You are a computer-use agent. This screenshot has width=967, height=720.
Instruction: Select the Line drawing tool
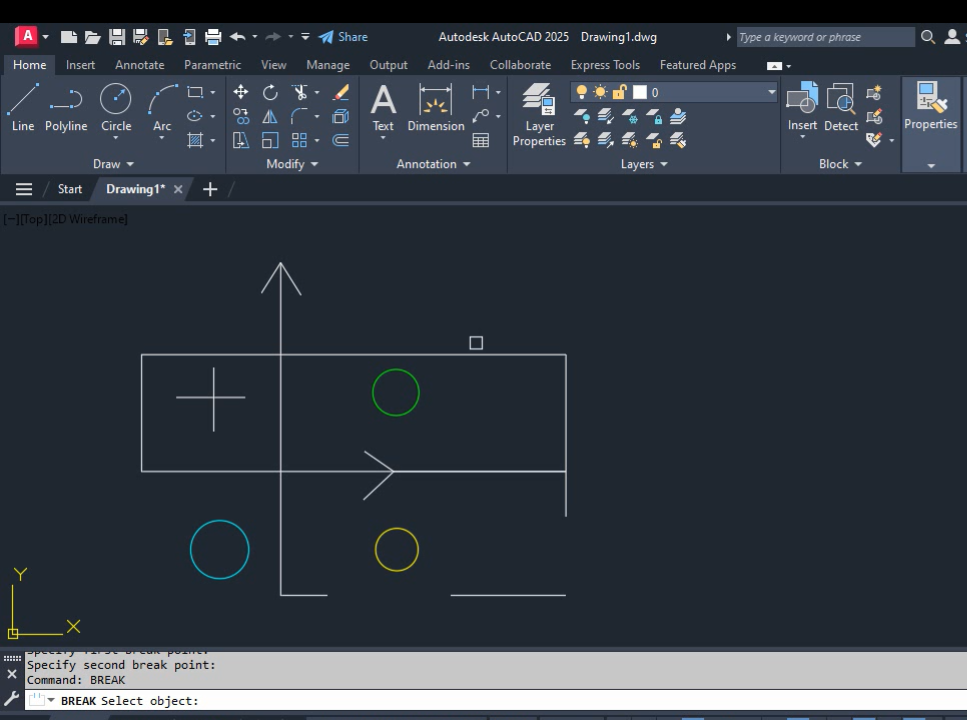[23, 108]
